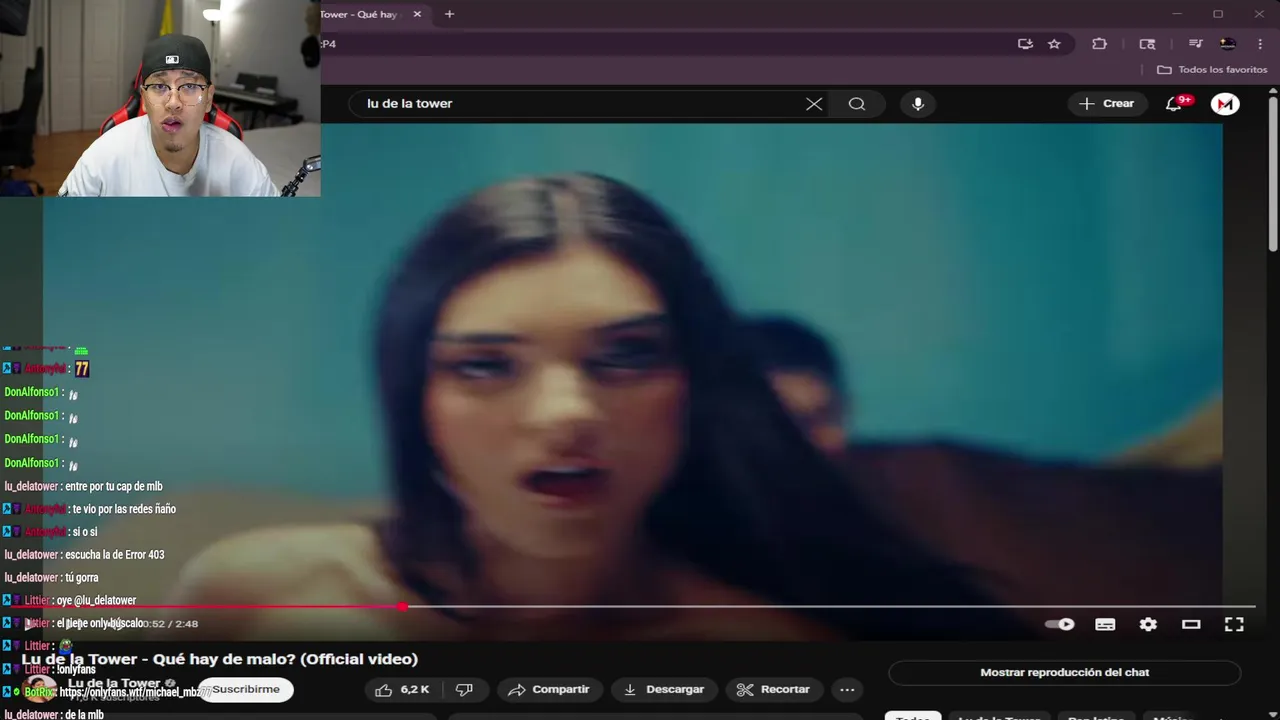The height and width of the screenshot is (720, 1280).
Task: Click the install app icon in address bar
Action: 1025,44
